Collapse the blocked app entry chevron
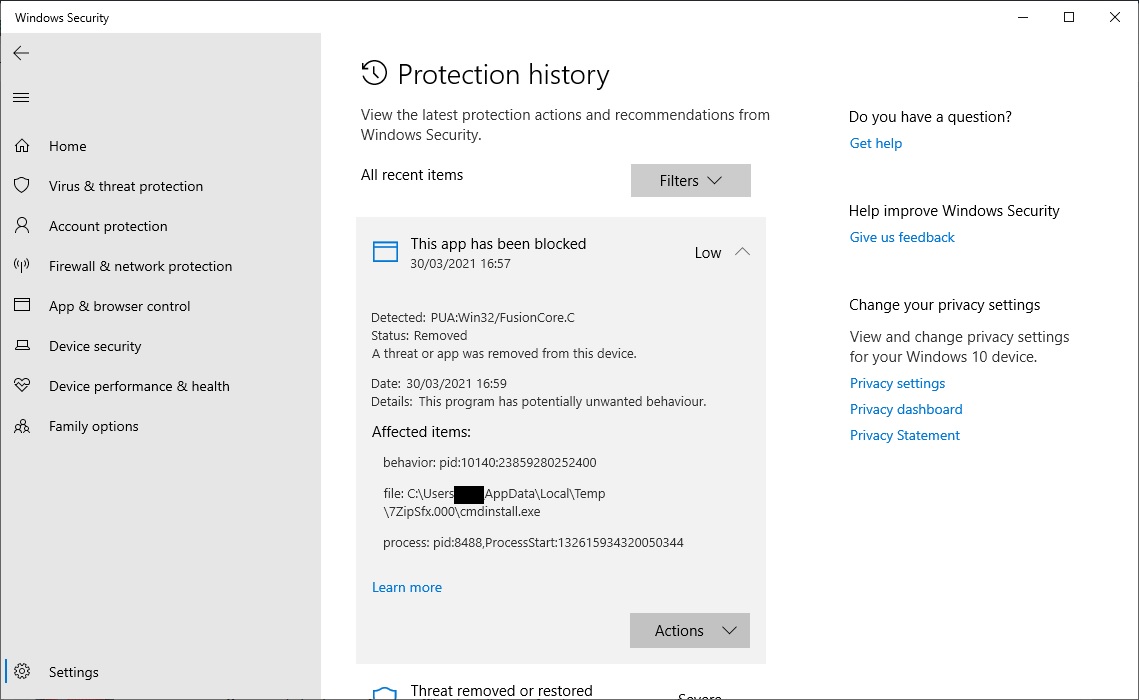The image size is (1139, 700). [x=742, y=252]
